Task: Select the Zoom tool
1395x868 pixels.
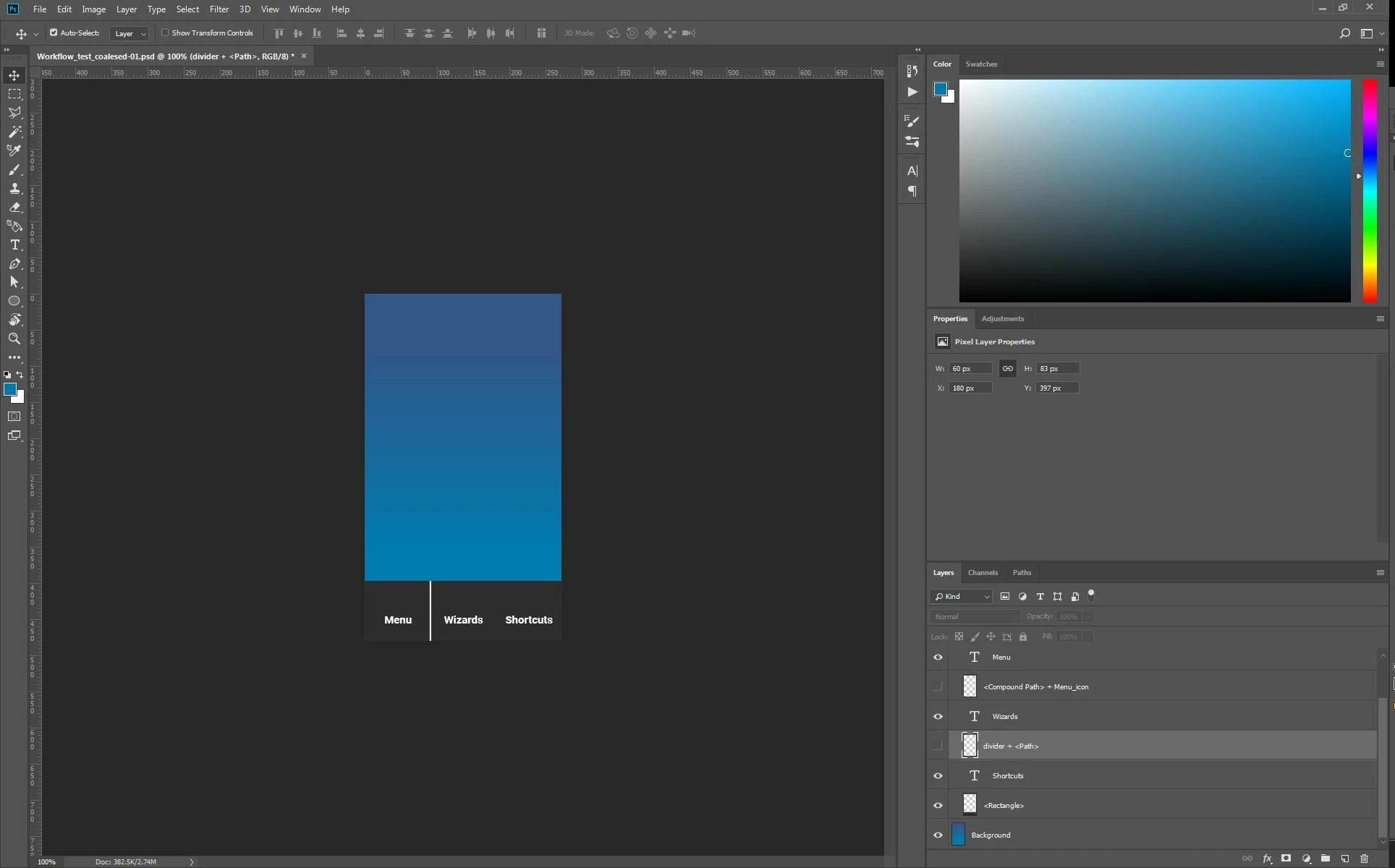Action: [x=14, y=339]
